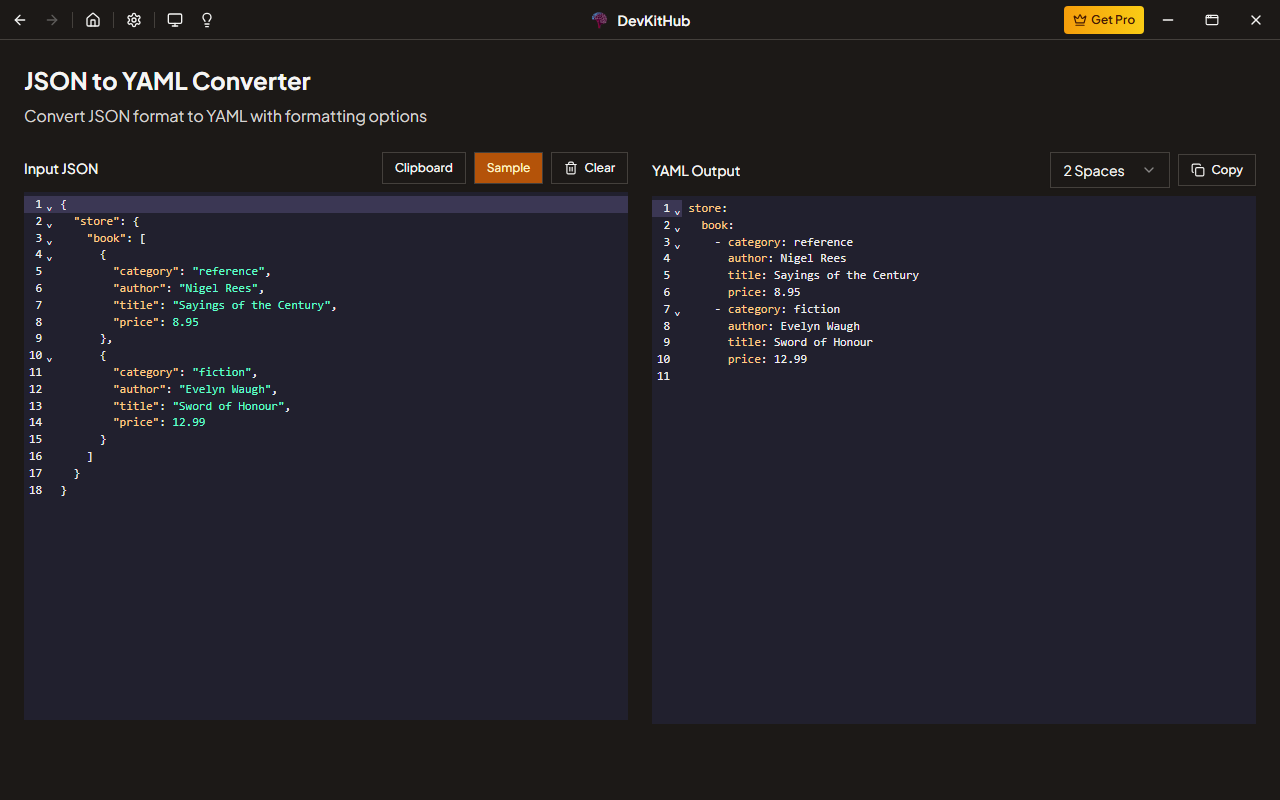This screenshot has height=800, width=1280.
Task: Collapse JSON line 10 object fold arrow
Action: click(x=49, y=358)
